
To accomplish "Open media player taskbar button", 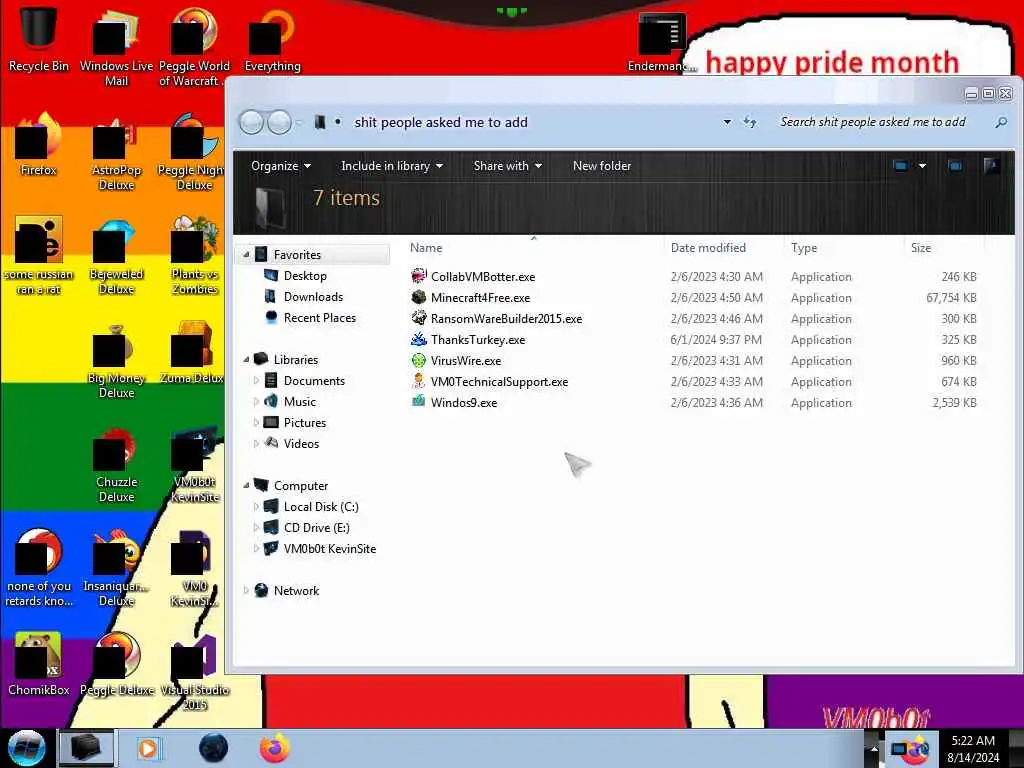I will pos(148,748).
